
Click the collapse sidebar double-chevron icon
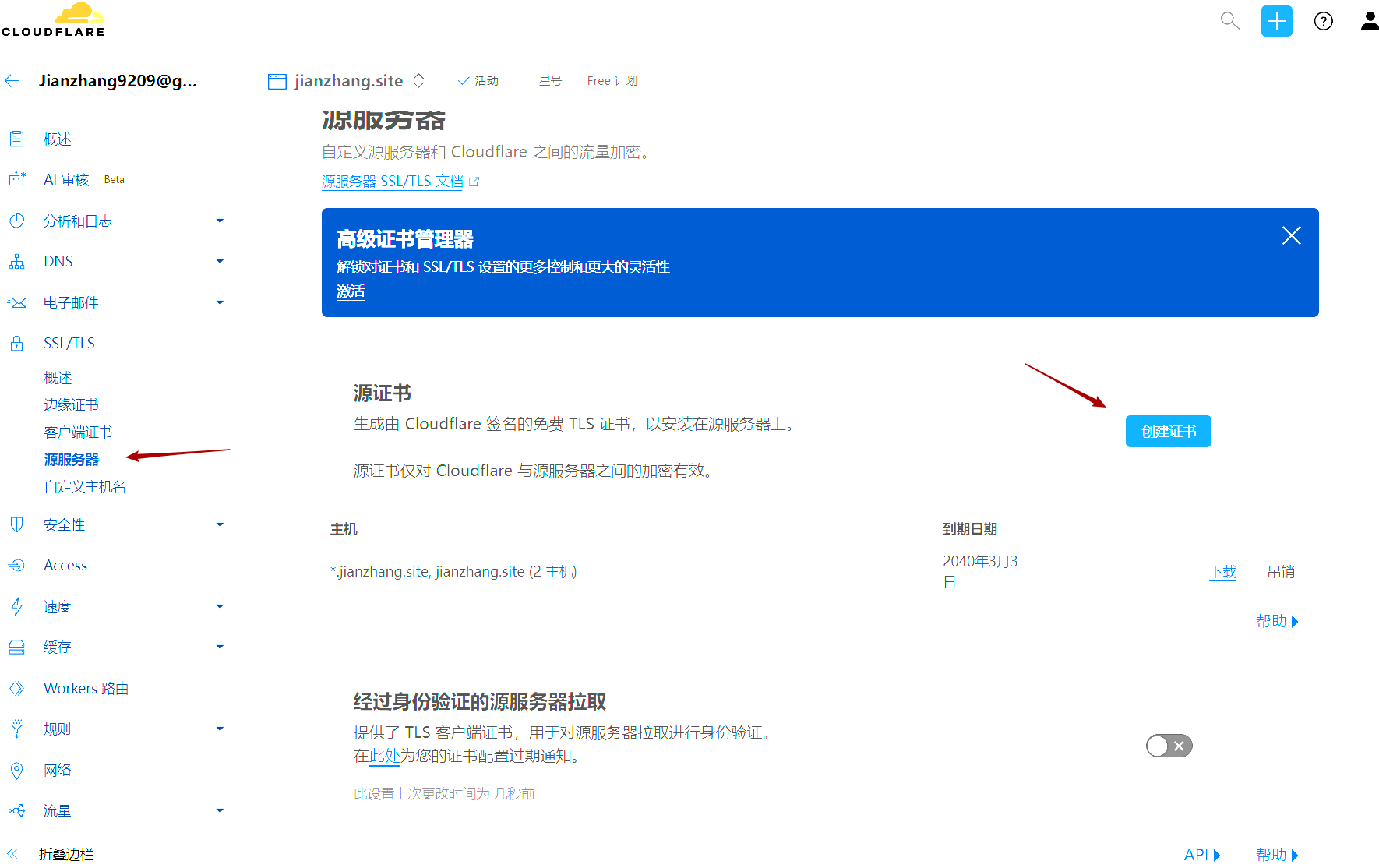click(x=12, y=854)
